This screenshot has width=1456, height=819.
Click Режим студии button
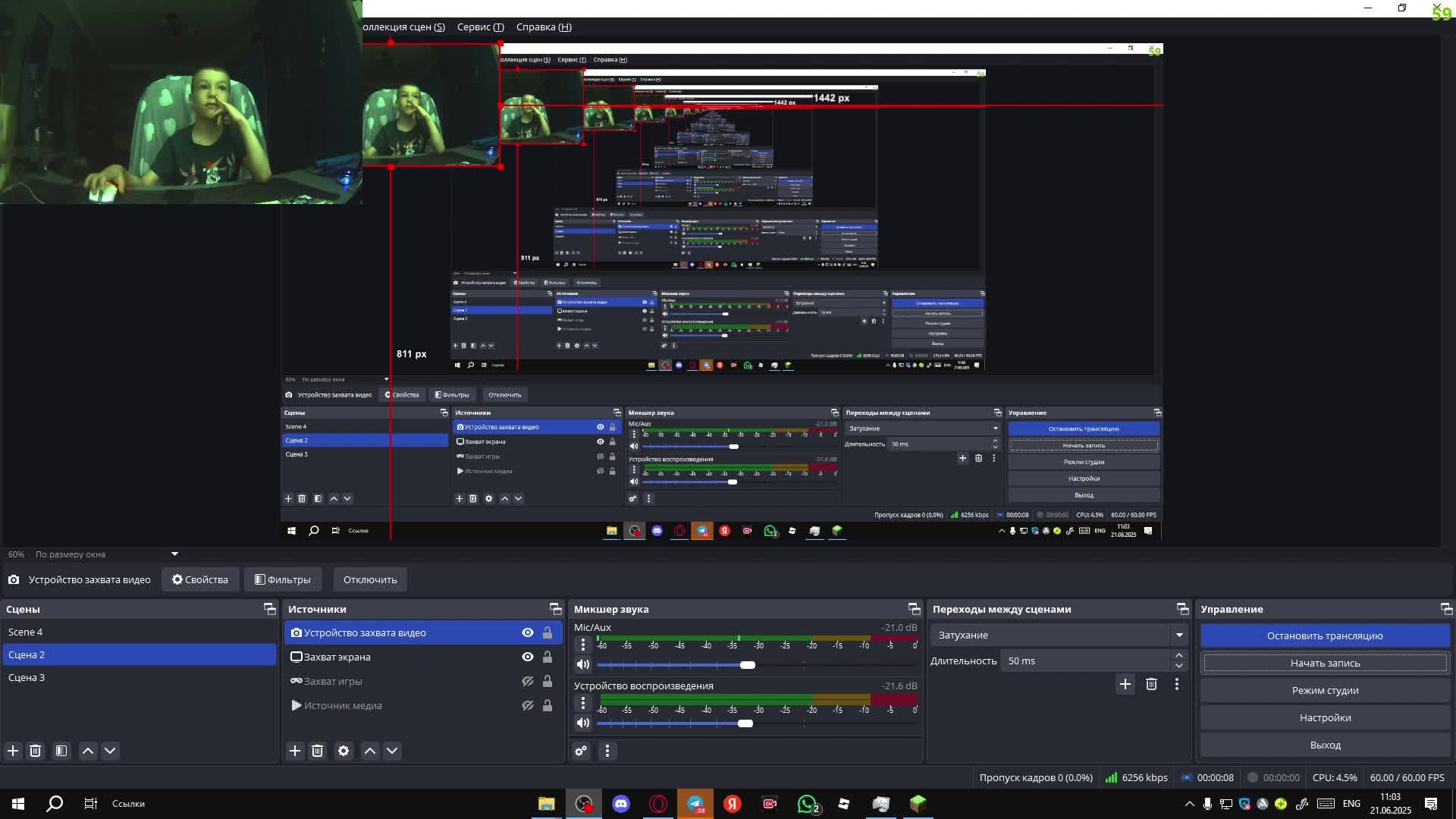pos(1325,690)
